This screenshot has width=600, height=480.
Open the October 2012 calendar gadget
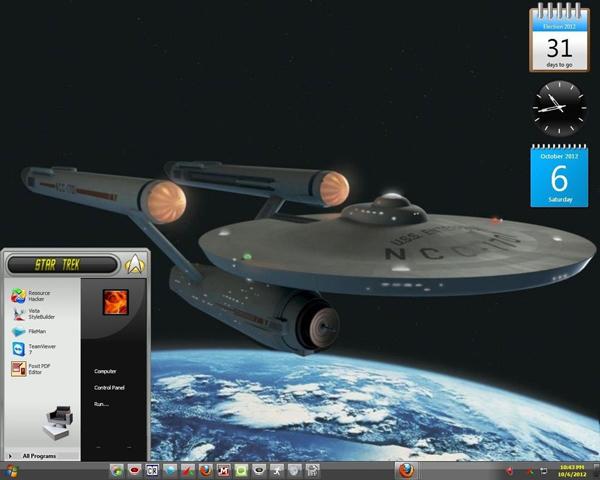pos(559,176)
